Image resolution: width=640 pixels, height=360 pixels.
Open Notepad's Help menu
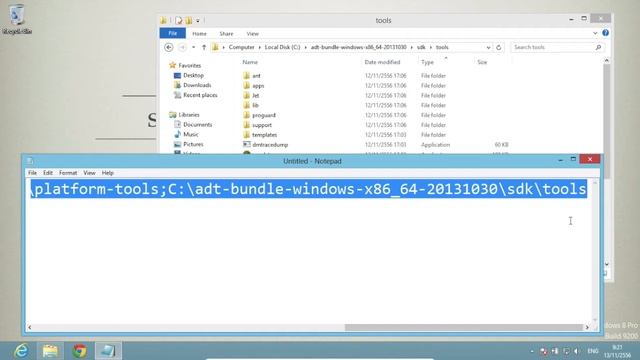pos(108,173)
